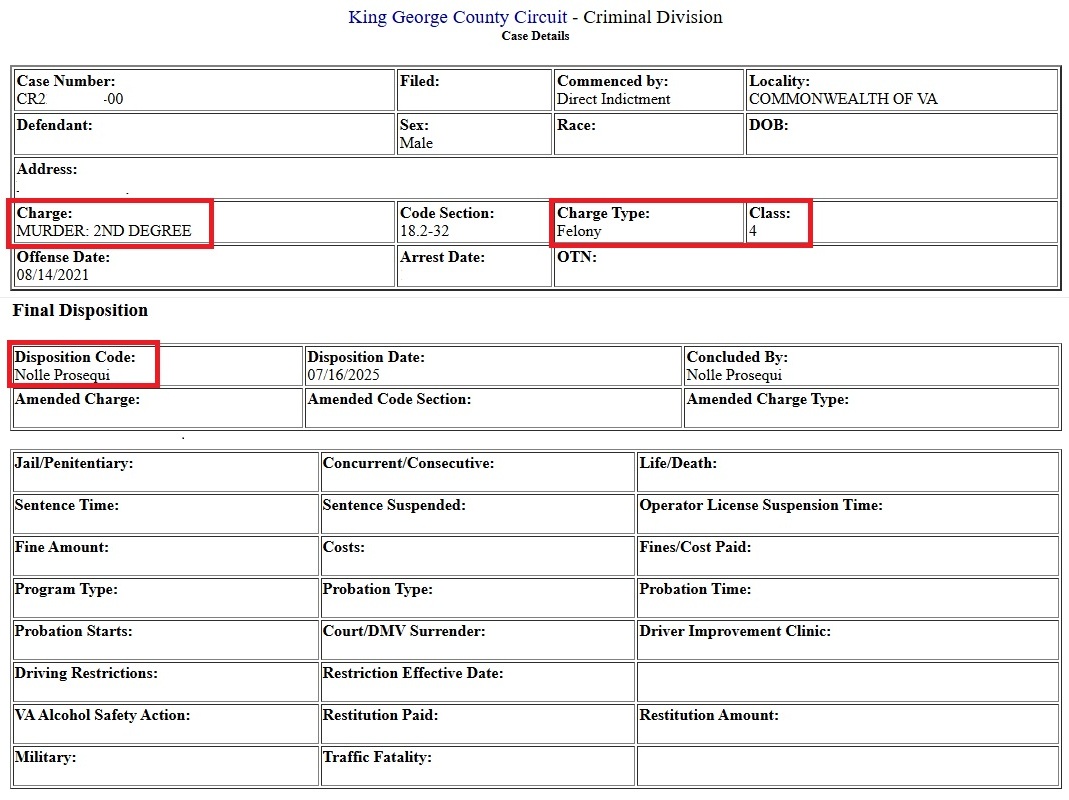Image resolution: width=1069 pixels, height=800 pixels.
Task: Click the 'Restriction Effective Date:' label
Action: pos(412,673)
